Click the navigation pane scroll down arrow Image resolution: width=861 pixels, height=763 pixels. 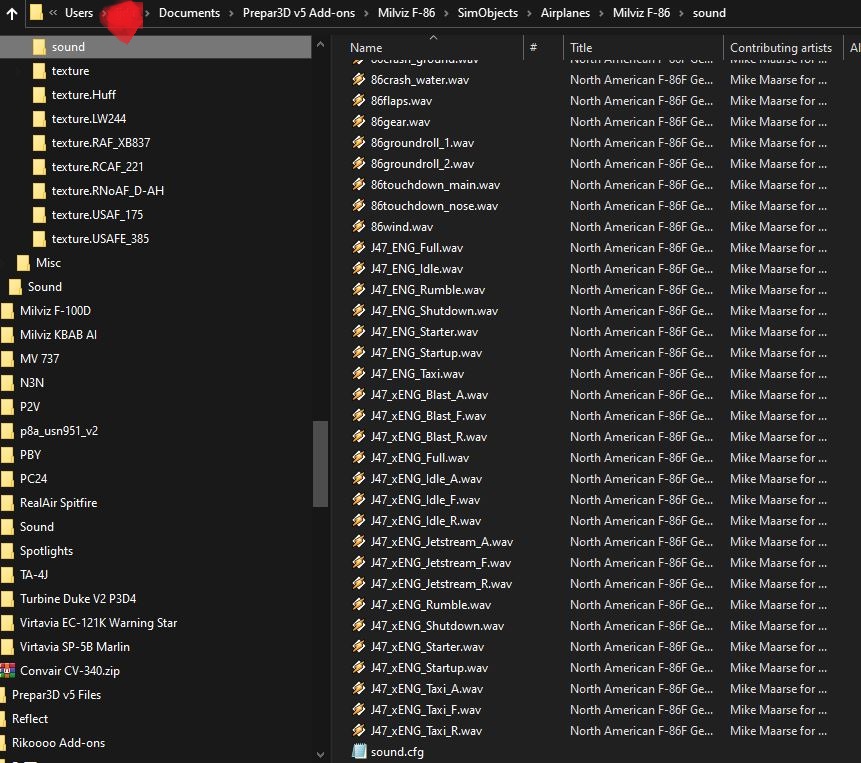tap(321, 755)
